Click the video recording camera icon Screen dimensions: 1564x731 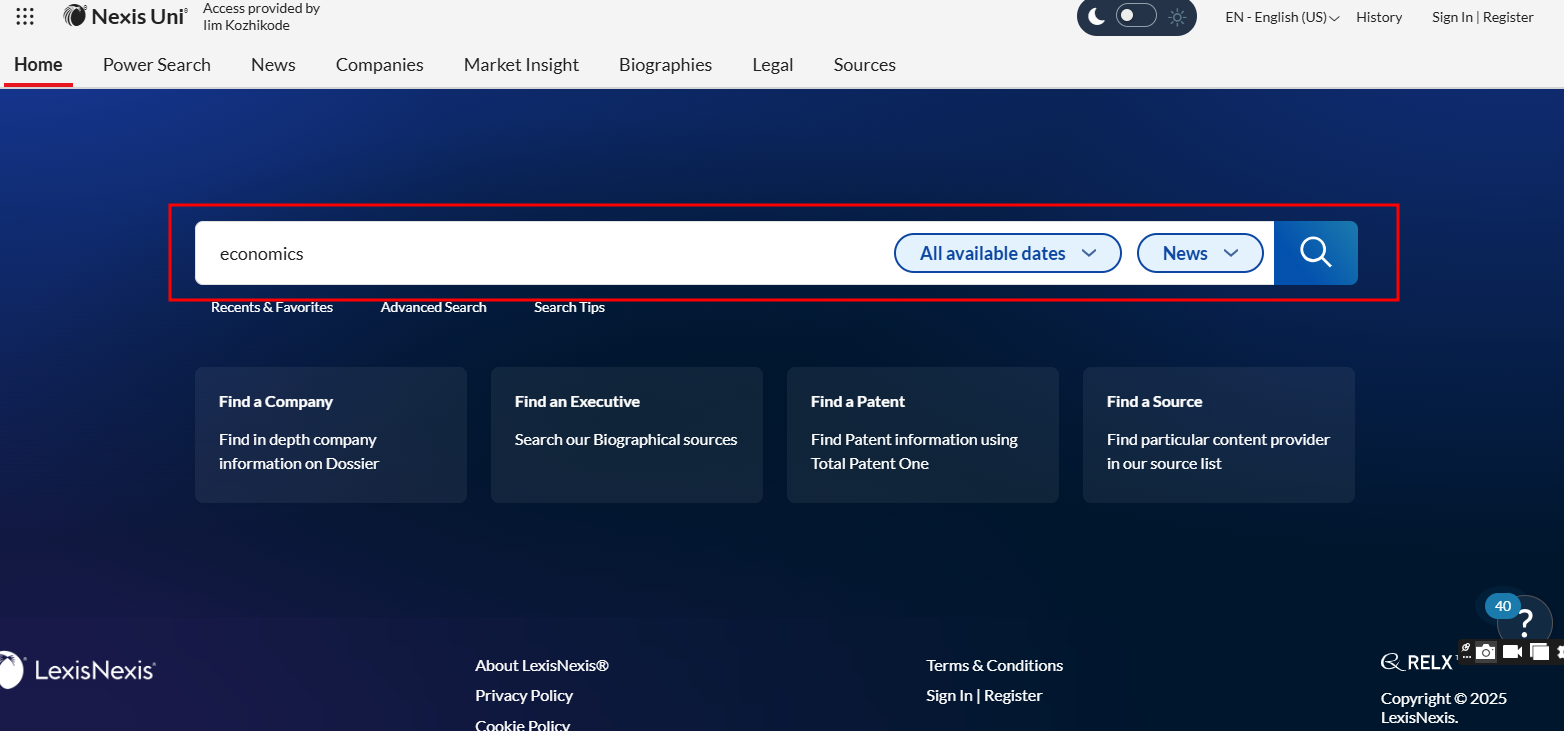click(1512, 652)
